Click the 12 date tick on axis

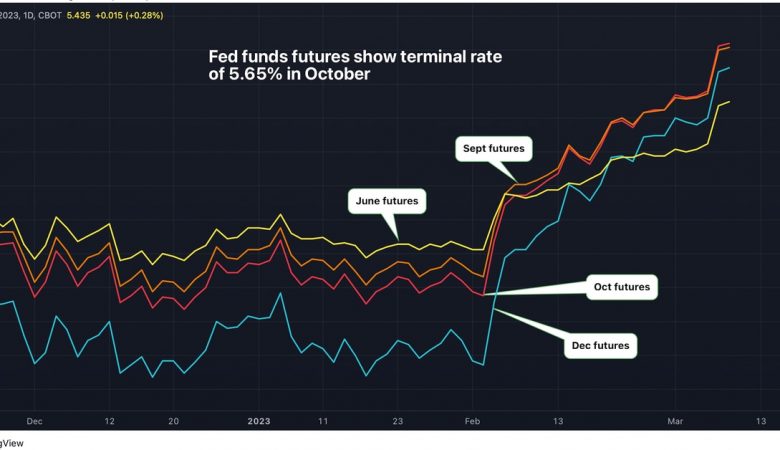pos(109,421)
